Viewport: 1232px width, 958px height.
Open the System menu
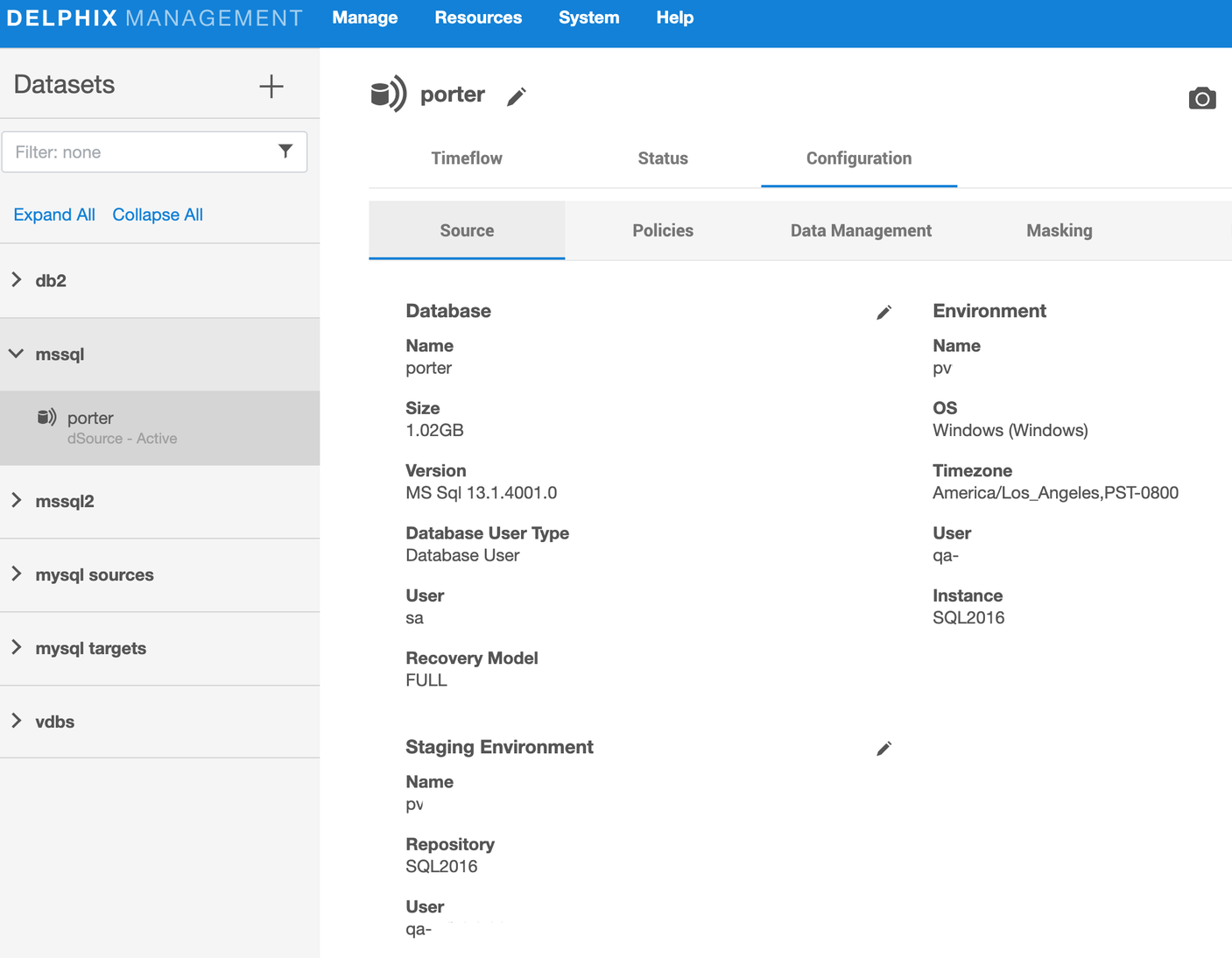(589, 18)
